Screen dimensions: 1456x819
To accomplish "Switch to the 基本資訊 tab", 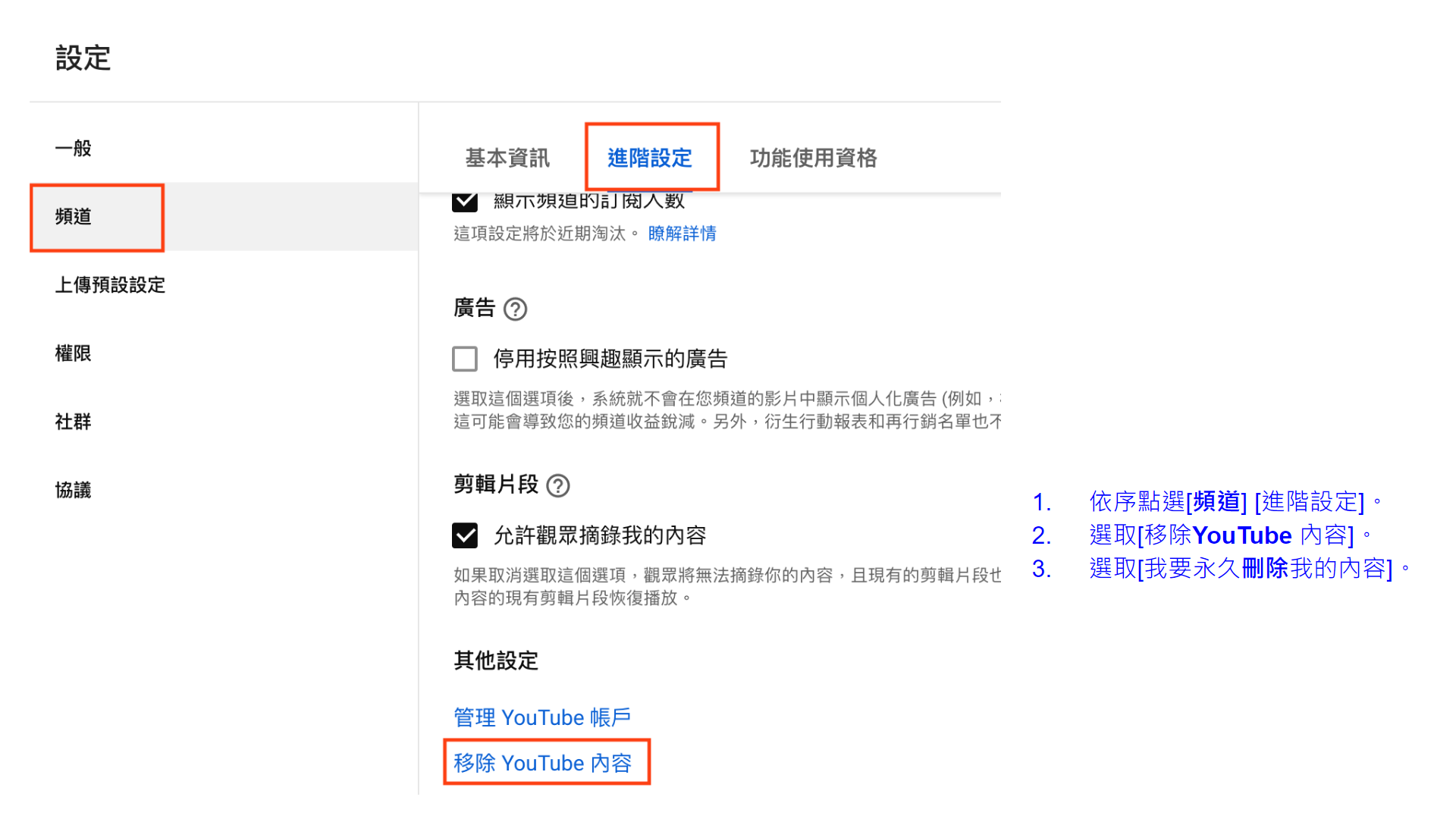I will click(507, 158).
